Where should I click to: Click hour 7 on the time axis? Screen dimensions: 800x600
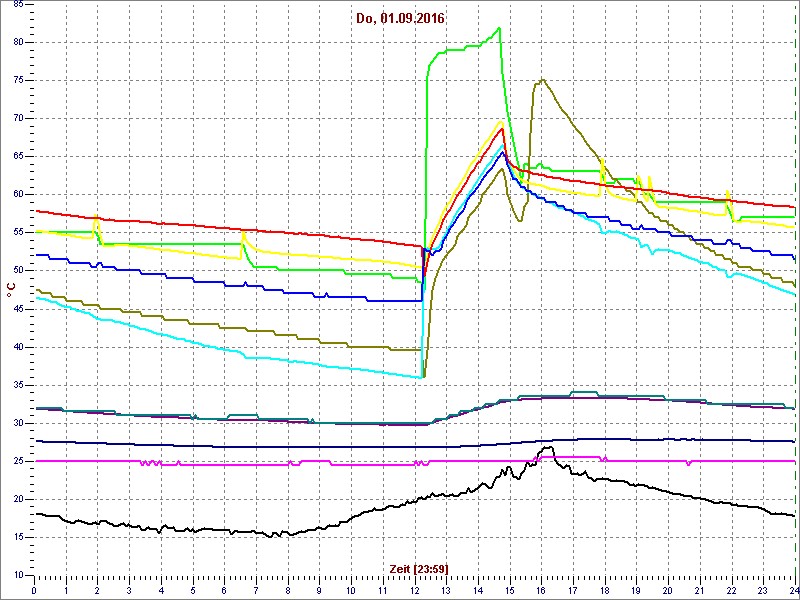(x=257, y=591)
